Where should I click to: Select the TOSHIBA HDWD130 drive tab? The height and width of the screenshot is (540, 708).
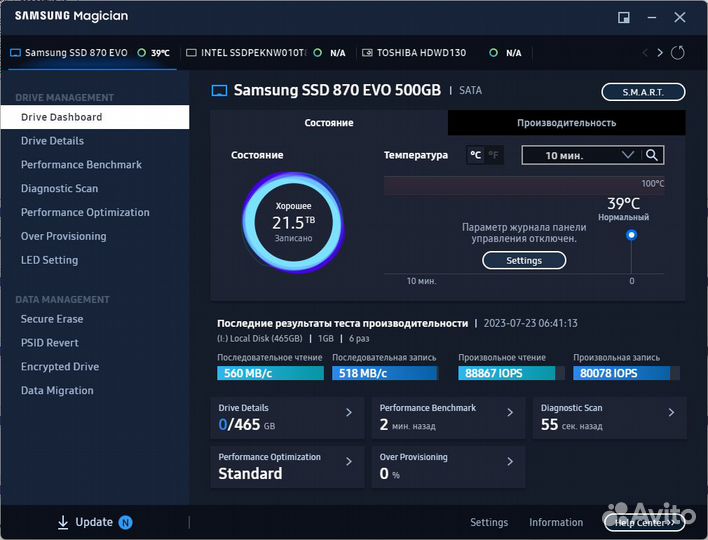click(x=445, y=53)
